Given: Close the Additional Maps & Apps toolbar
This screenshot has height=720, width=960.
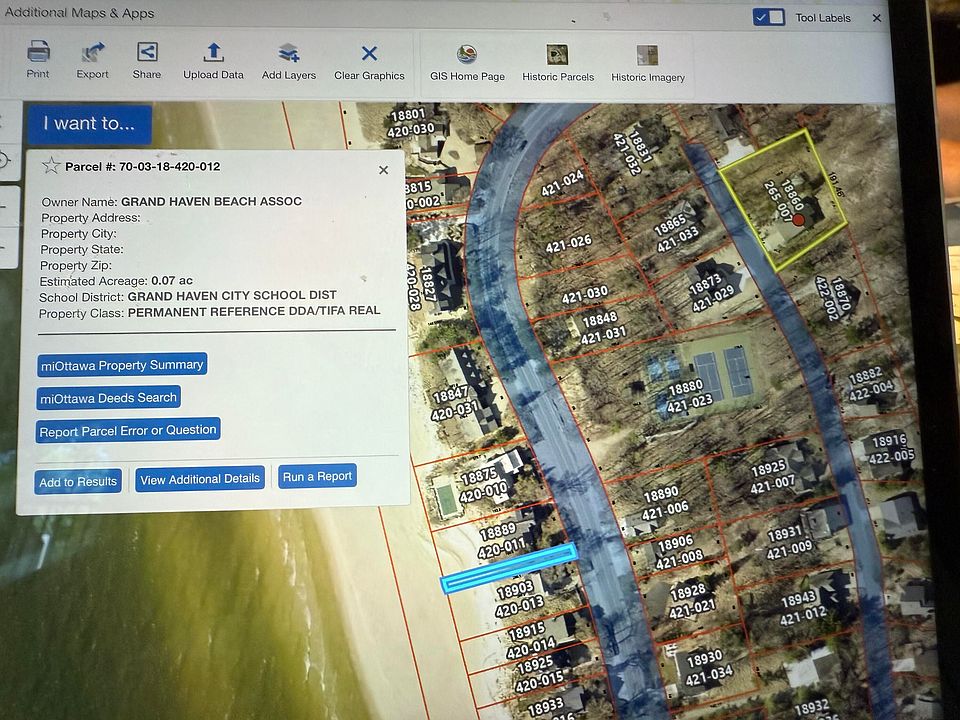Looking at the screenshot, I should 877,18.
